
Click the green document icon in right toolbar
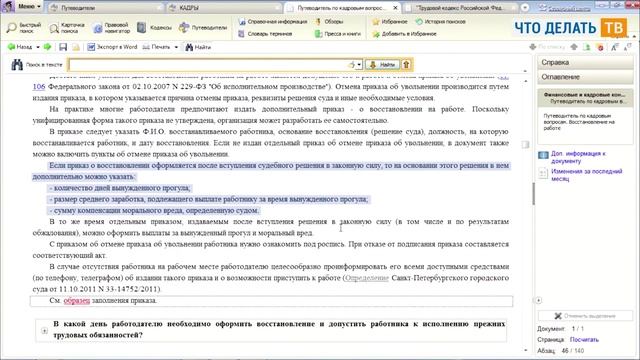click(587, 47)
